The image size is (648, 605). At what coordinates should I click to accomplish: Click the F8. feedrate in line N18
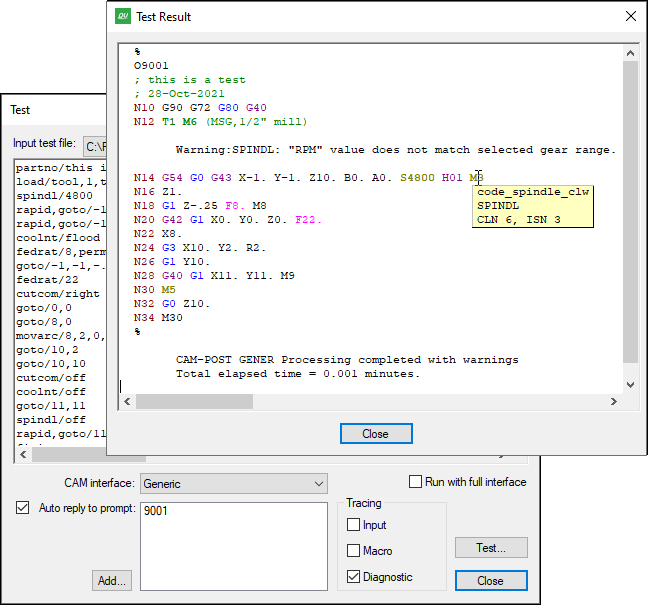235,206
